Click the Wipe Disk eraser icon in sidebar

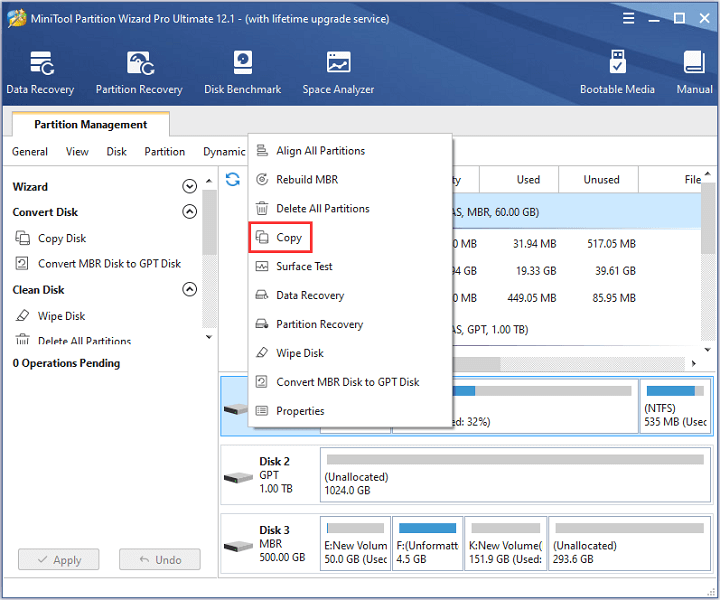tap(22, 316)
